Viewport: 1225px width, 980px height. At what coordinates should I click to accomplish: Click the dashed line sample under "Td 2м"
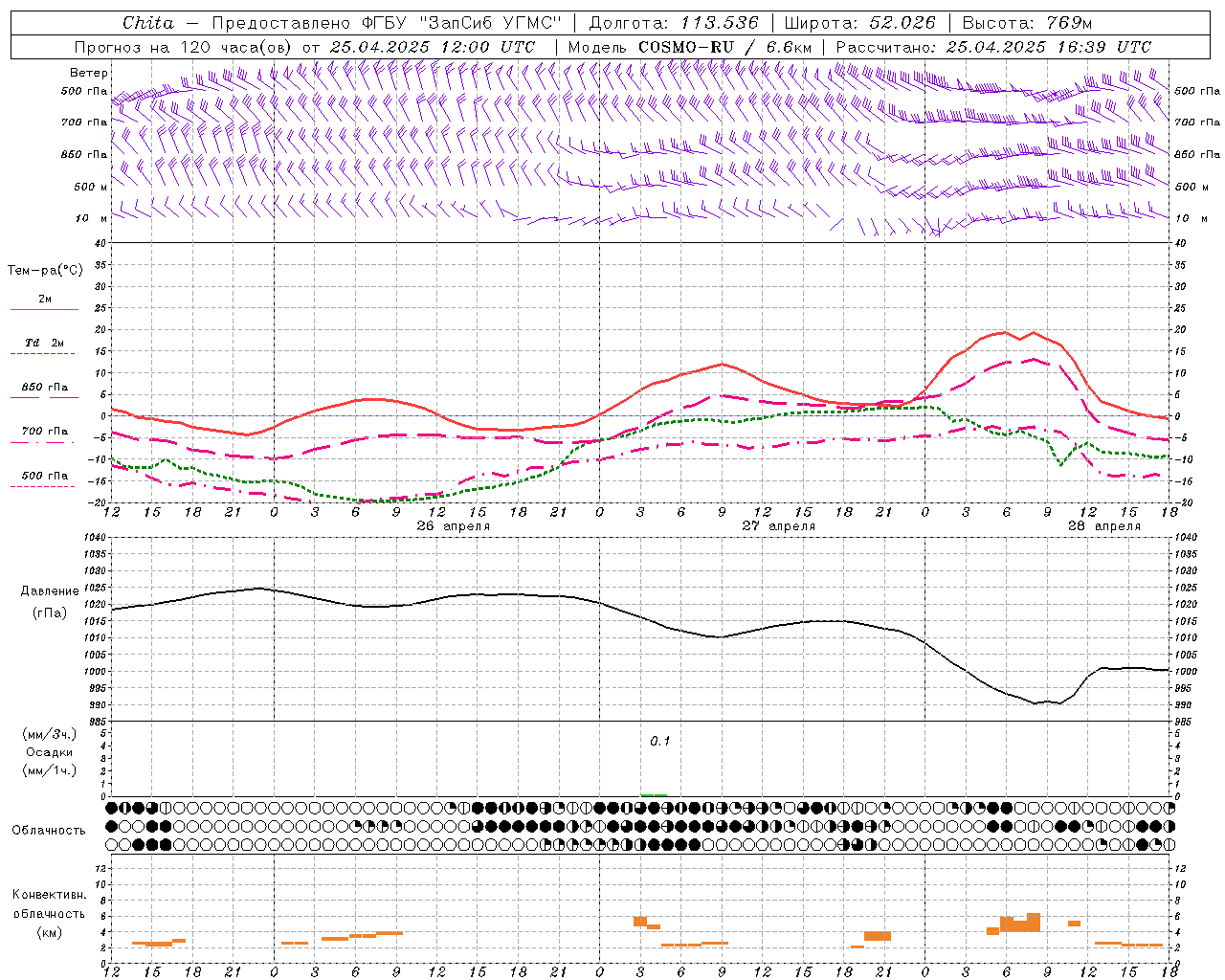(x=44, y=354)
